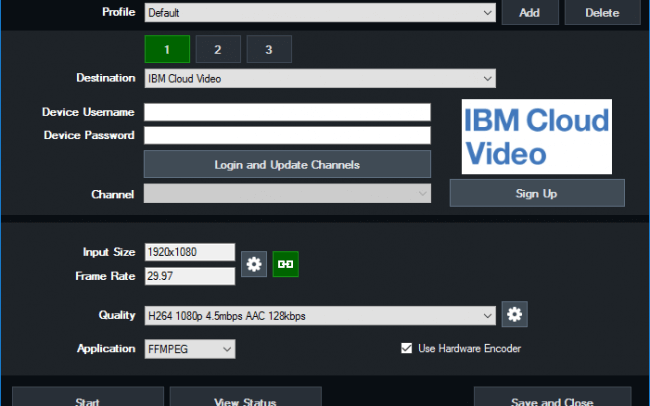Open quality settings gear icon
Viewport: 650px width, 406px height.
[x=514, y=314]
